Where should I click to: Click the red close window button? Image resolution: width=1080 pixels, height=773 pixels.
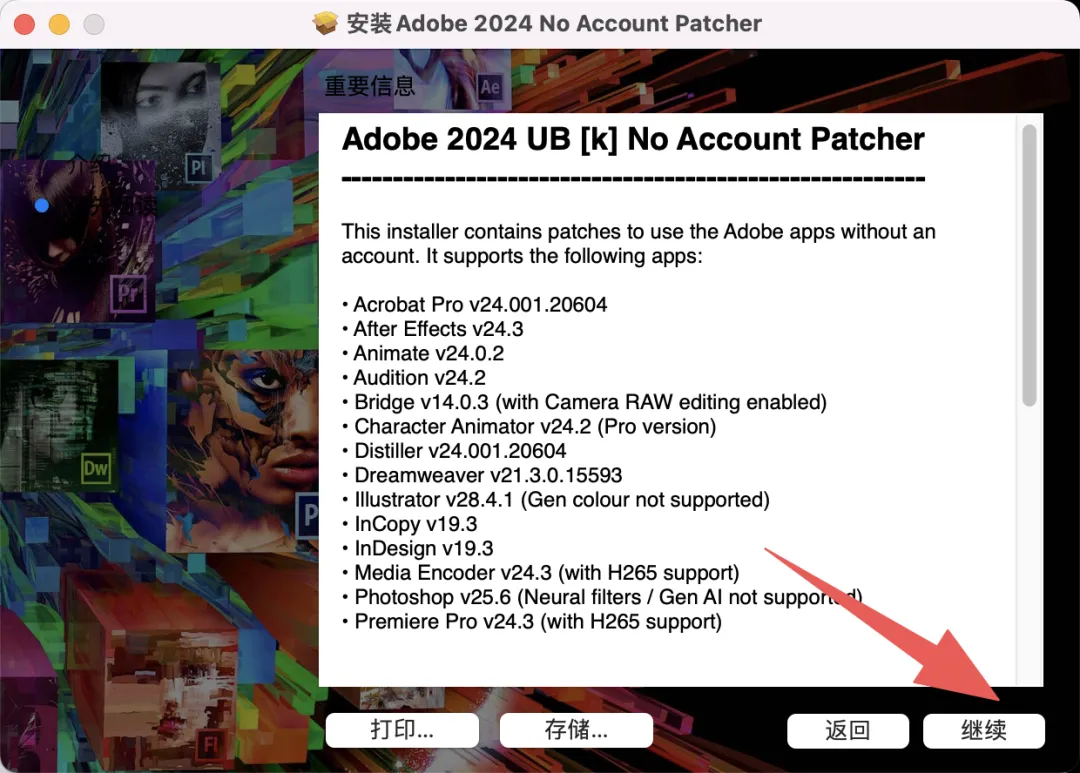[24, 24]
